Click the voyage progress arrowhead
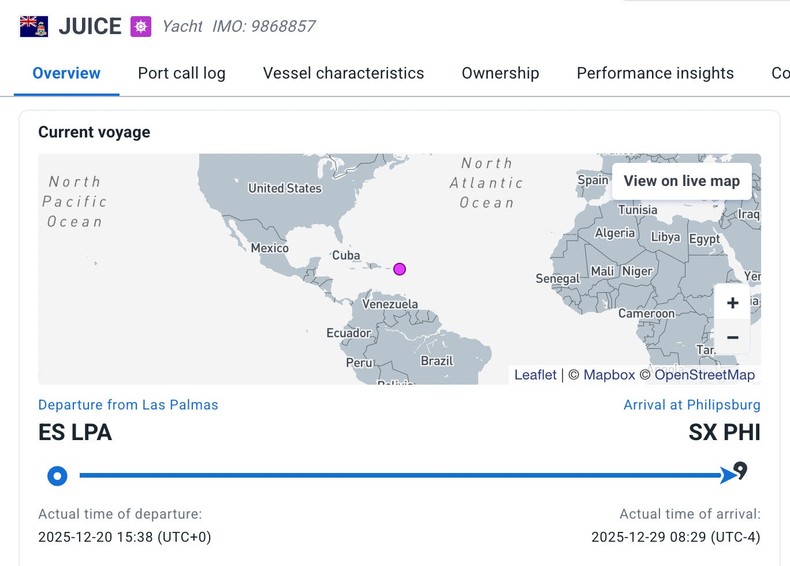Viewport: 790px width, 566px height. click(x=727, y=476)
